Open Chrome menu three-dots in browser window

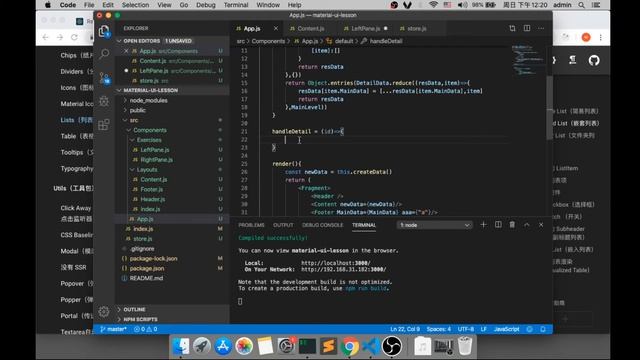[x=600, y=37]
